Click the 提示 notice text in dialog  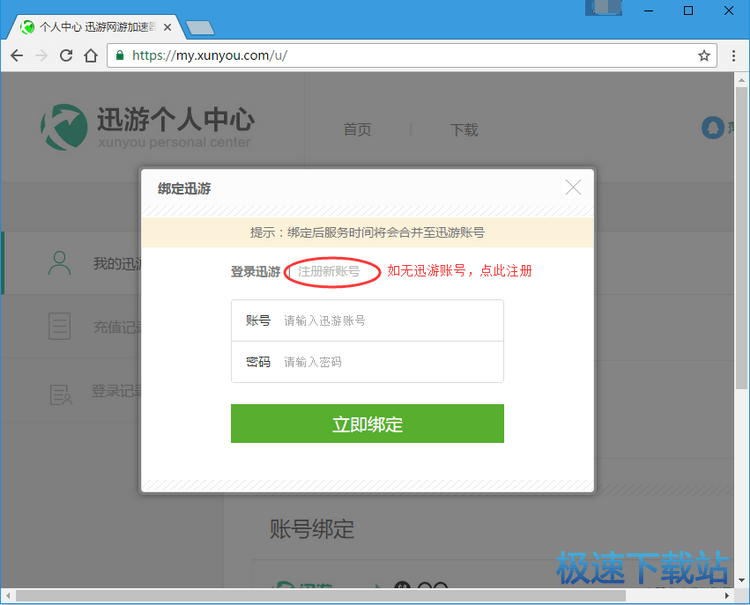pyautogui.click(x=367, y=233)
